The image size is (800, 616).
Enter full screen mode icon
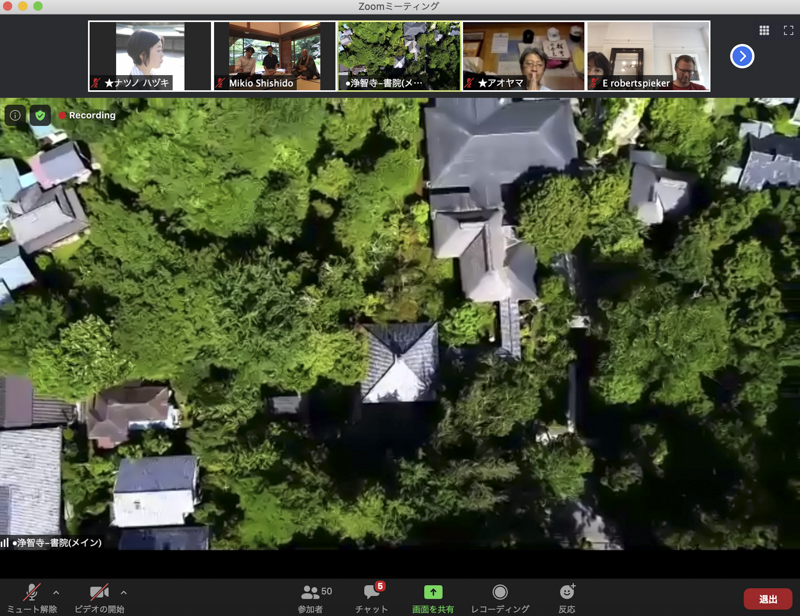point(788,31)
